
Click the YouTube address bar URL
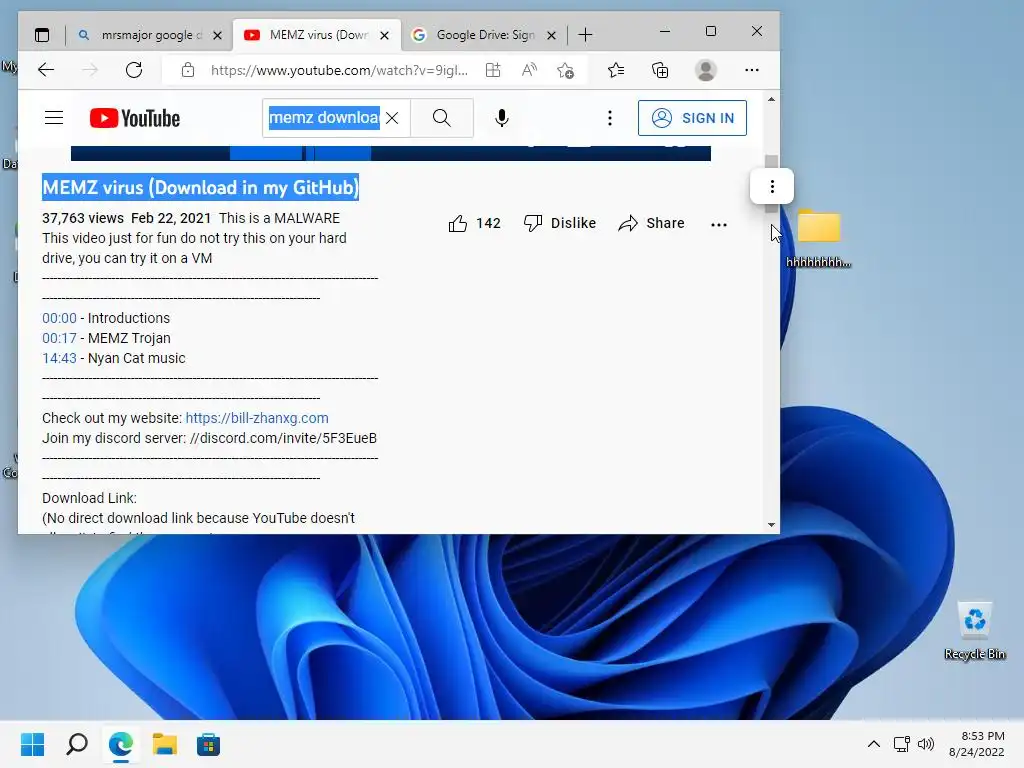coord(339,70)
